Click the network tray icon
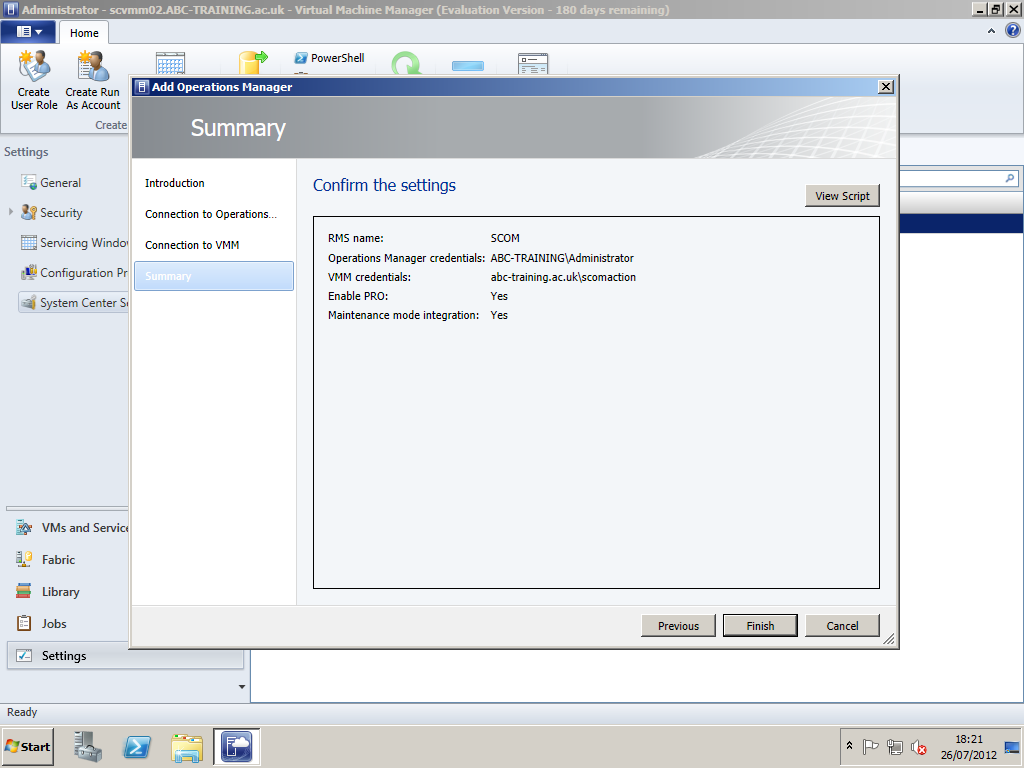The height and width of the screenshot is (768, 1024). (x=895, y=746)
